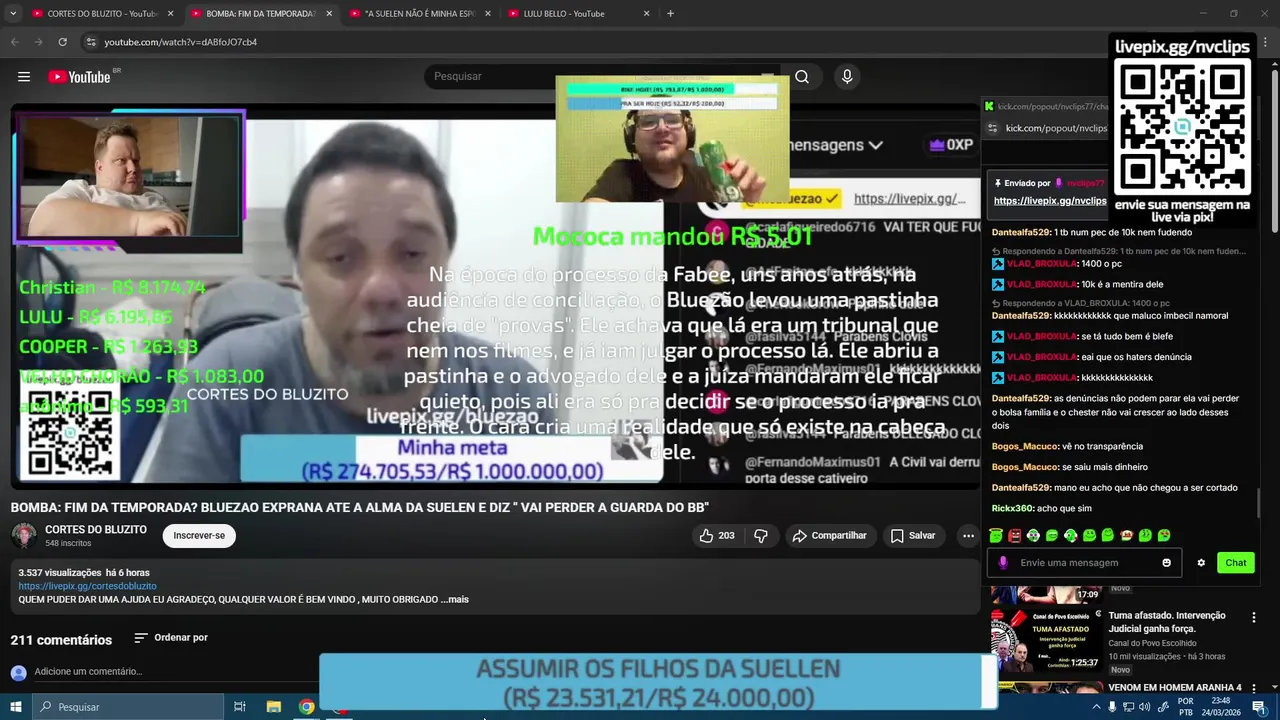Switch to the A SUELEN NÃO É MINHA tab
The width and height of the screenshot is (1280, 720).
tap(419, 14)
